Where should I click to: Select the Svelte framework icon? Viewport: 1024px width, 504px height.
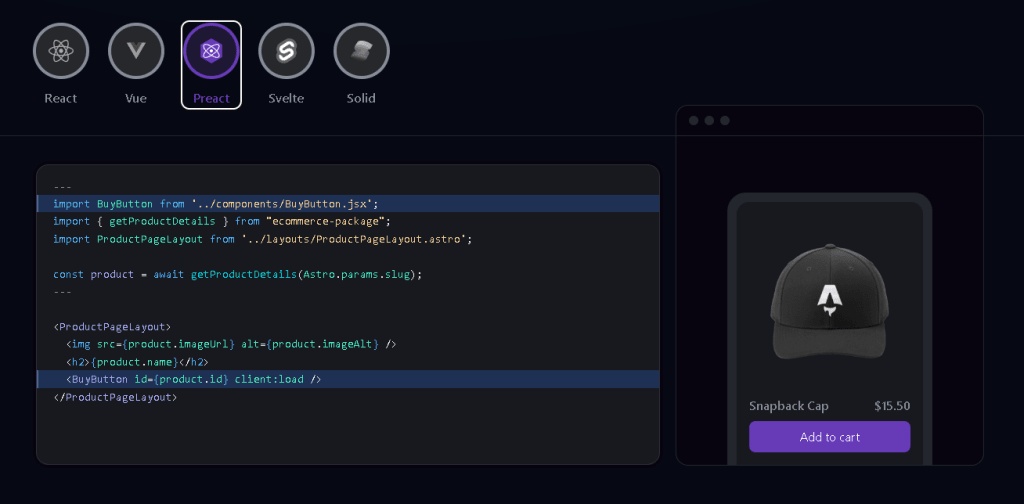pos(286,50)
